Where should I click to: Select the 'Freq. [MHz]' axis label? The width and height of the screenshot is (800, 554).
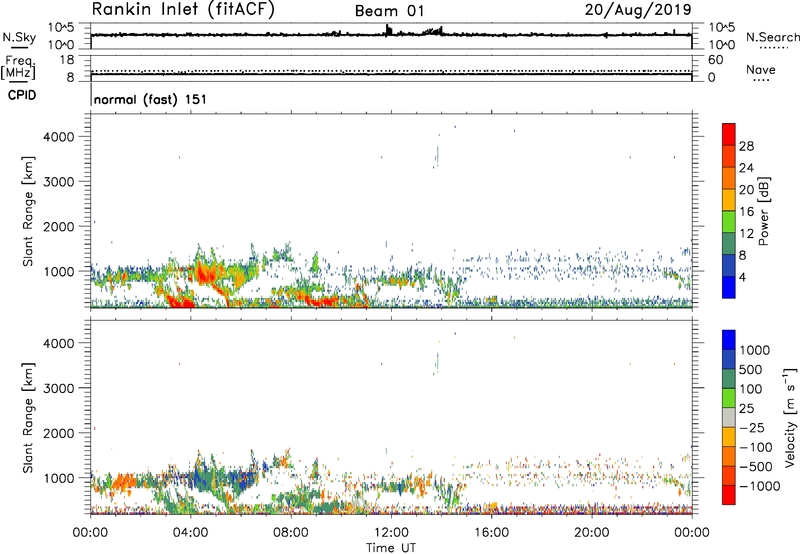[19, 68]
